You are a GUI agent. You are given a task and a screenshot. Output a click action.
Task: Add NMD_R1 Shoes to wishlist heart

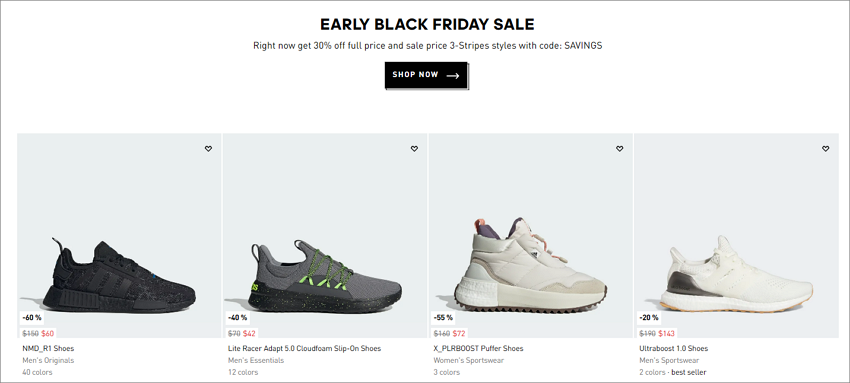click(x=209, y=149)
